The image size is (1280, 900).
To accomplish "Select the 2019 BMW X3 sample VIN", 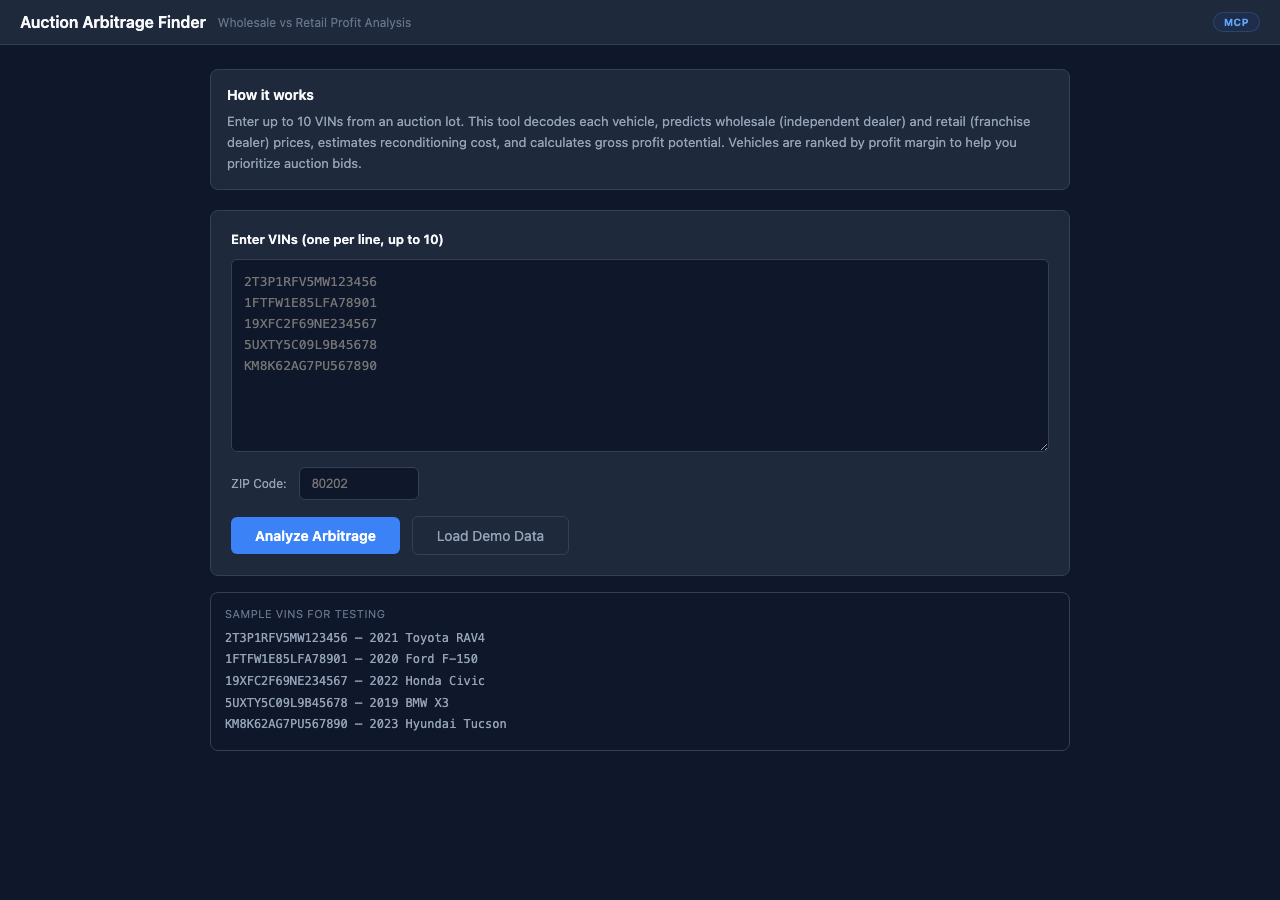I will [x=337, y=702].
